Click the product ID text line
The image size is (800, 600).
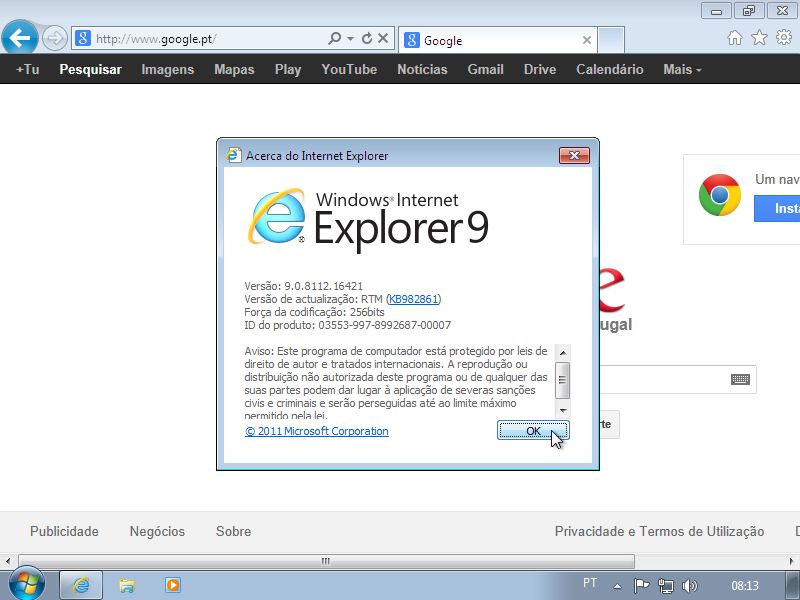point(347,325)
